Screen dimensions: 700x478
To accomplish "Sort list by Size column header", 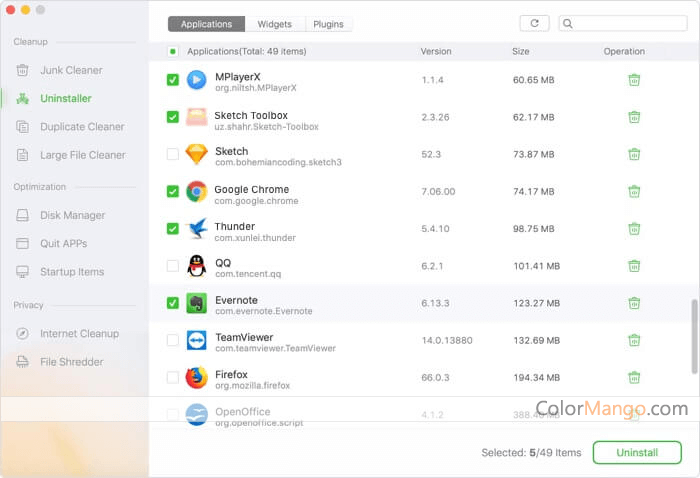I will 521,51.
